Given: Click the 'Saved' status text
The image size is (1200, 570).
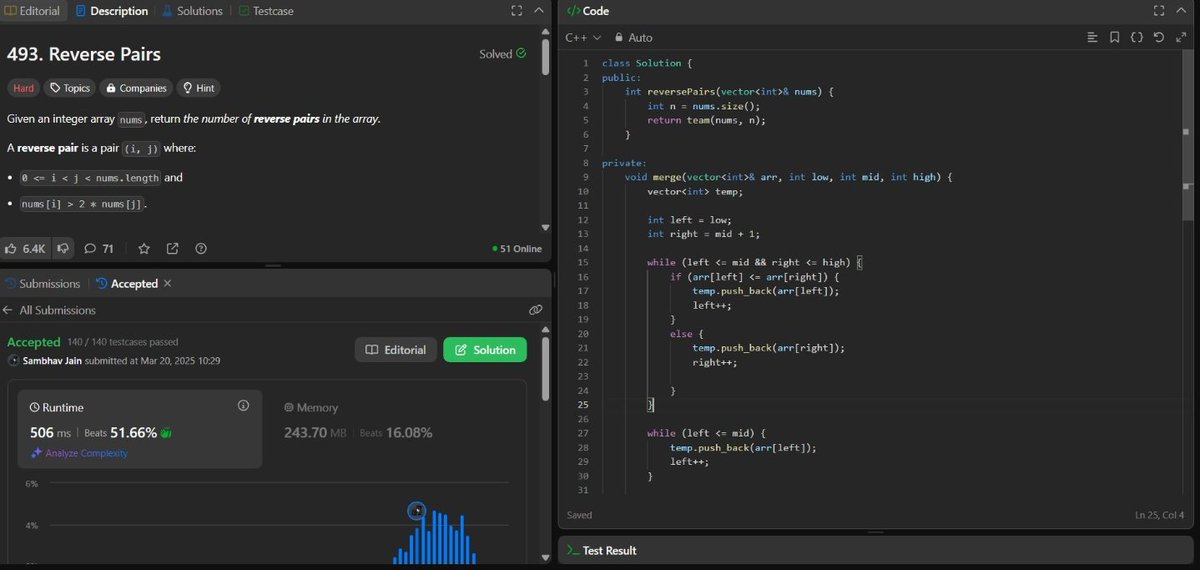Looking at the screenshot, I should coord(579,515).
